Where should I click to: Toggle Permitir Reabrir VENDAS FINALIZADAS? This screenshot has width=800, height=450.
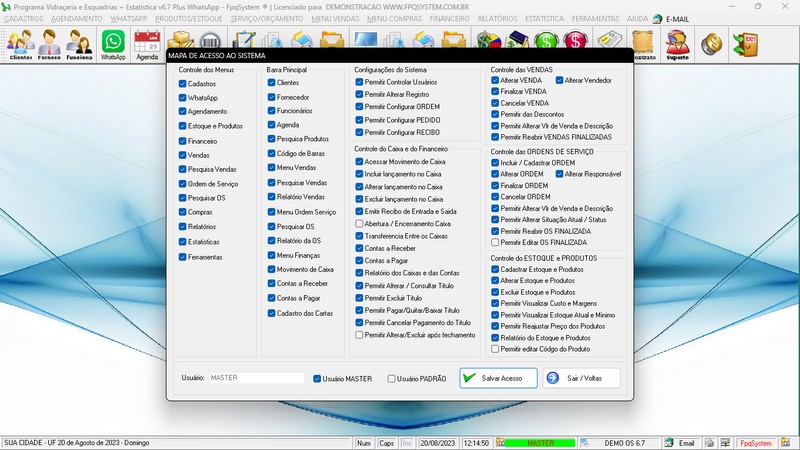(x=495, y=137)
